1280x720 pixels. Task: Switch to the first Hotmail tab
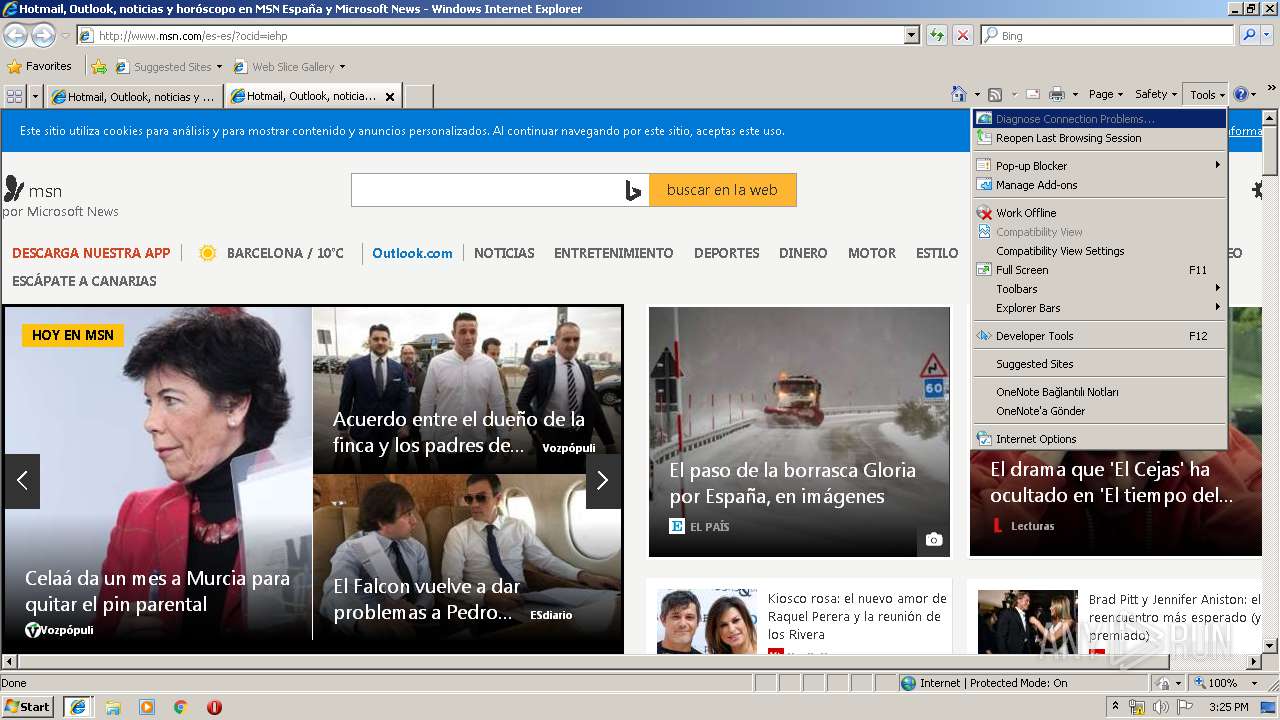tap(135, 97)
